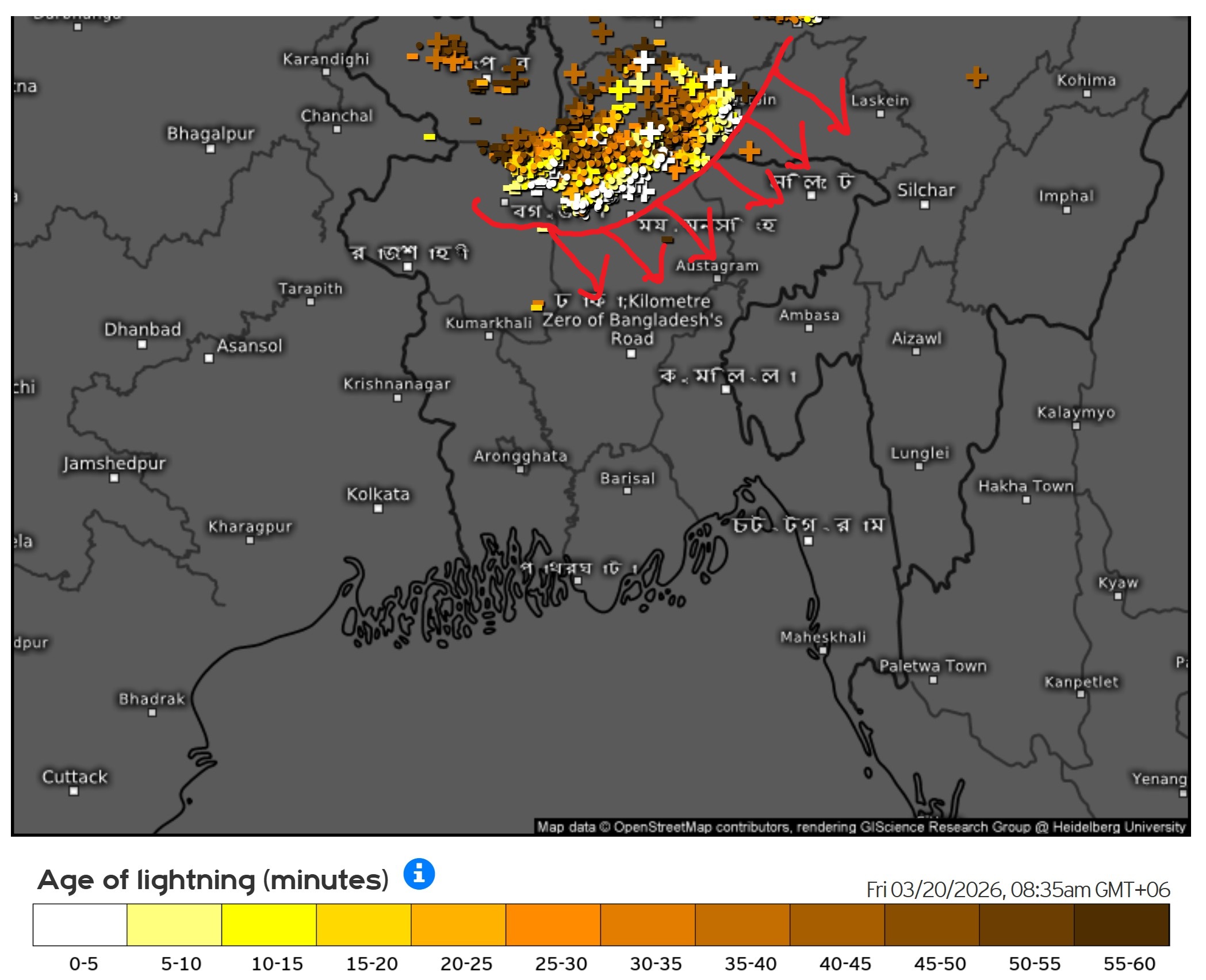Click the dark brown 55-60 minutes swatch
1206x980 pixels.
pyautogui.click(x=1121, y=925)
